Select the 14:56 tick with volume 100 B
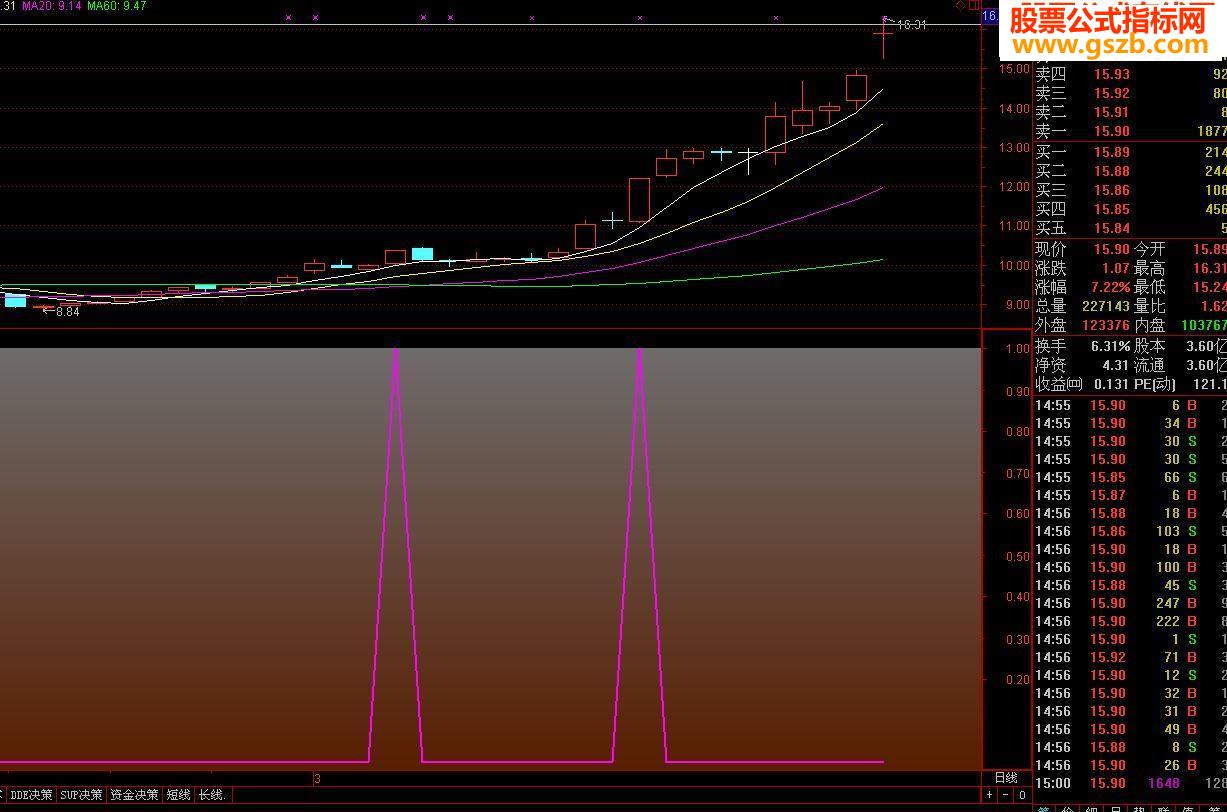This screenshot has height=812, width=1227. pos(1130,567)
